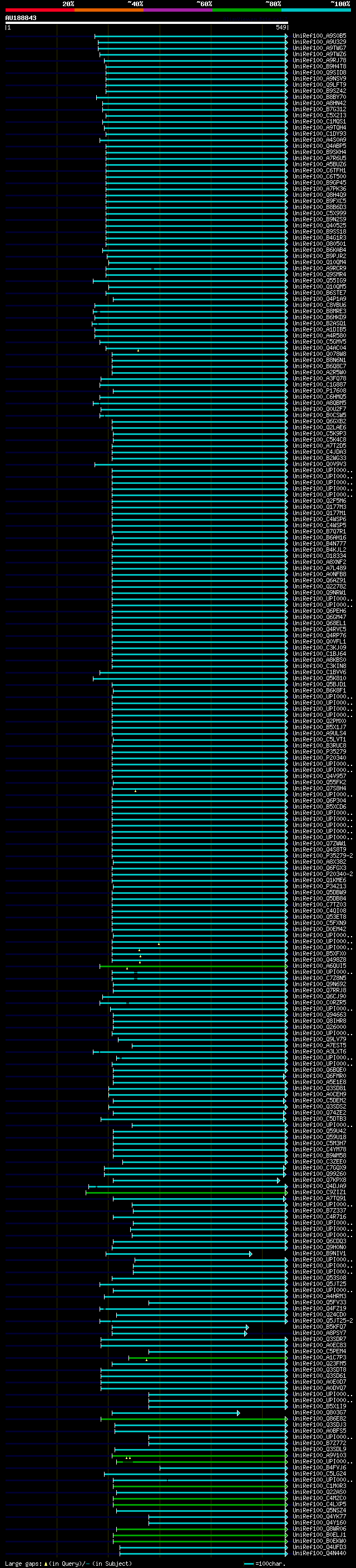This screenshot has width=356, height=1568.
Task: Select label UniRef100_B4FVJ6
Action: pyautogui.click(x=319, y=1467)
